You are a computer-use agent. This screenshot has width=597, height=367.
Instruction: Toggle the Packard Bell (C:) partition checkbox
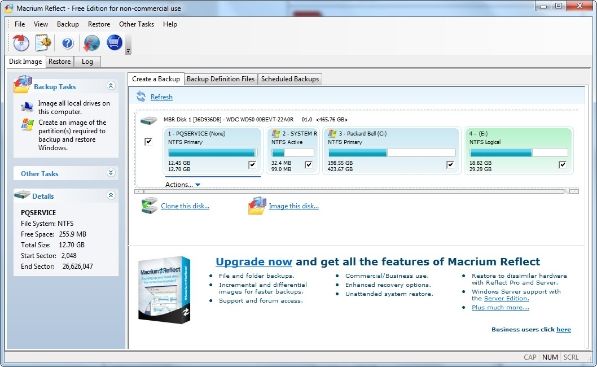[x=450, y=164]
